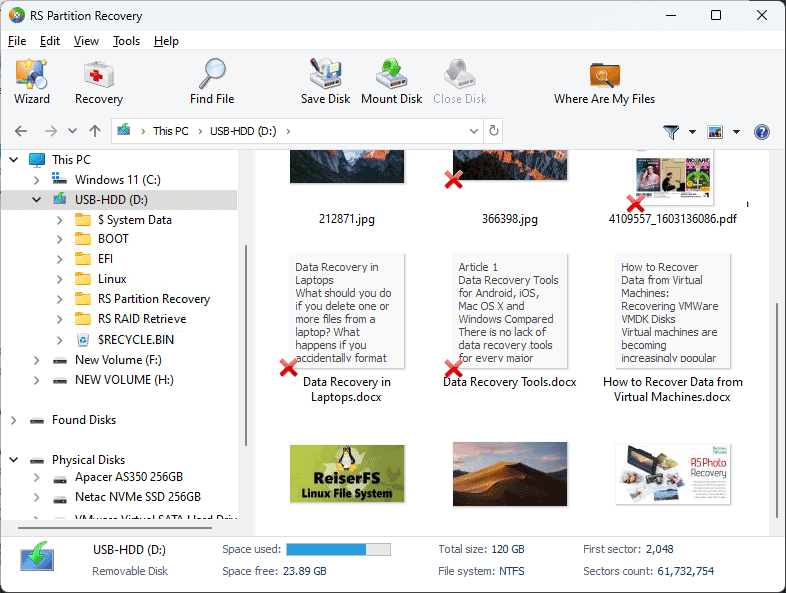This screenshot has height=593, width=786.
Task: Open the Tools menu
Action: coord(126,41)
